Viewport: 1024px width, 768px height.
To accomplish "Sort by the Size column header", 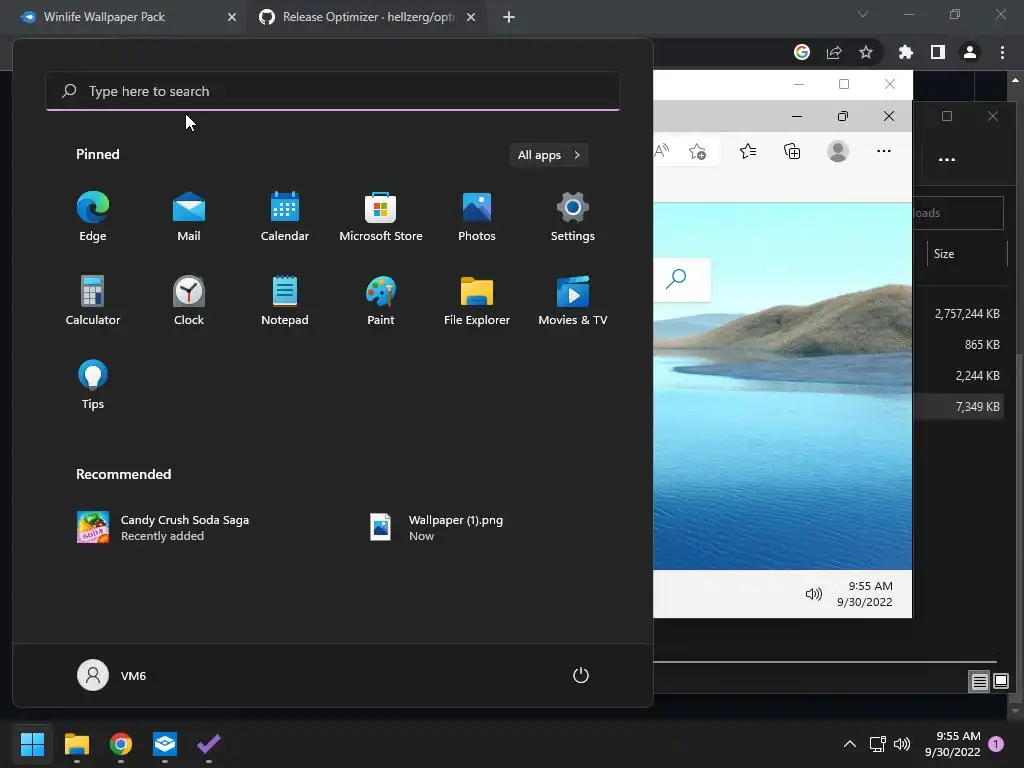I will pyautogui.click(x=967, y=254).
